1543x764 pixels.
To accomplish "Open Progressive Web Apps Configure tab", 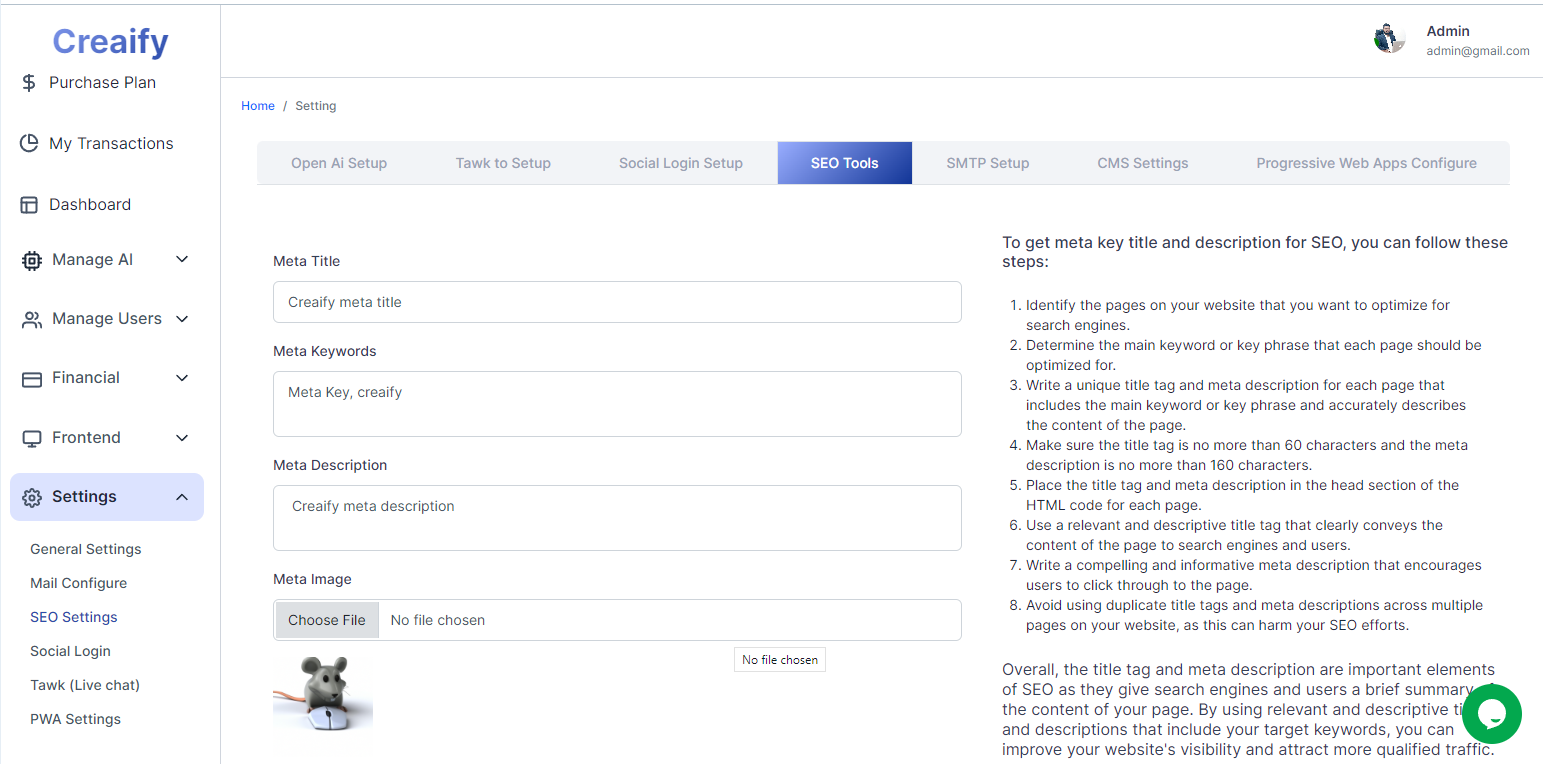I will 1367,163.
